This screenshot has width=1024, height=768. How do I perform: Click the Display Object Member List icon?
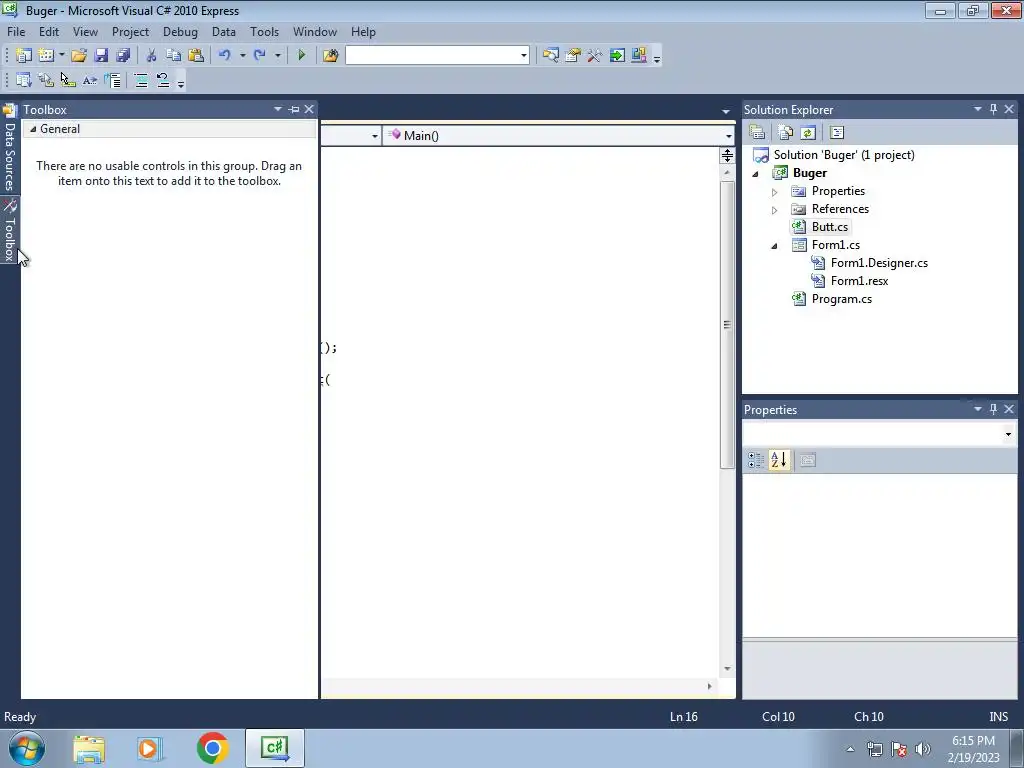point(24,80)
